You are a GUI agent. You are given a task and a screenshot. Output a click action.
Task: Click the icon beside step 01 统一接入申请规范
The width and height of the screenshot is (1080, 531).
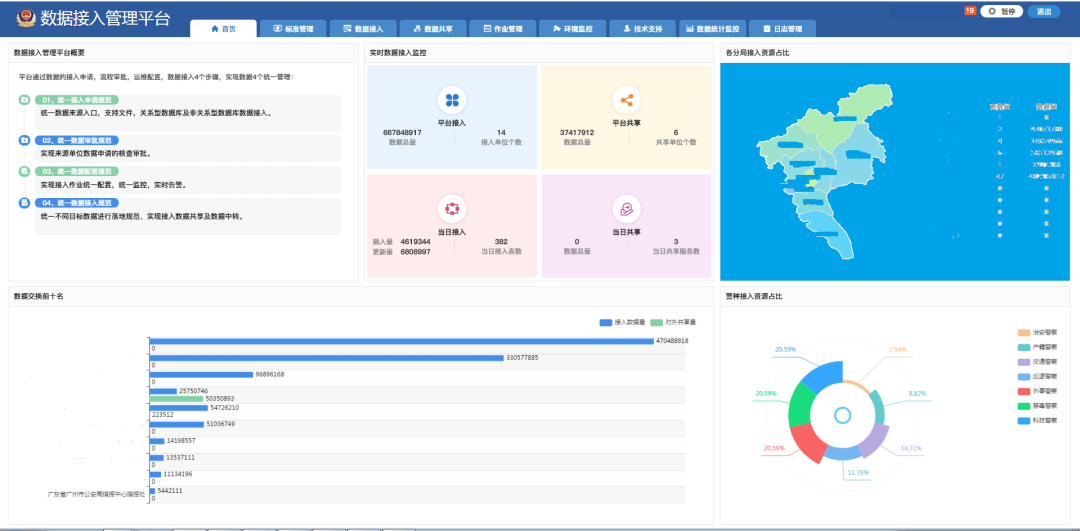(24, 100)
